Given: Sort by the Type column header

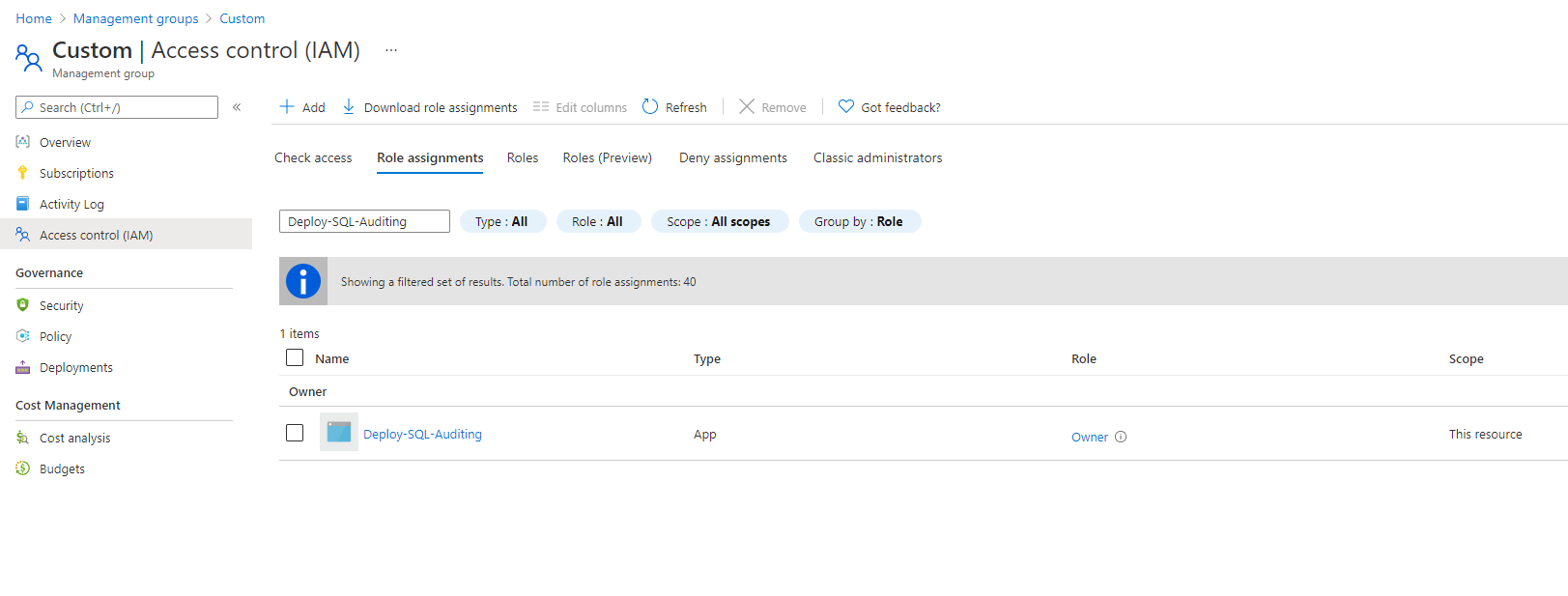Looking at the screenshot, I should click(x=707, y=358).
